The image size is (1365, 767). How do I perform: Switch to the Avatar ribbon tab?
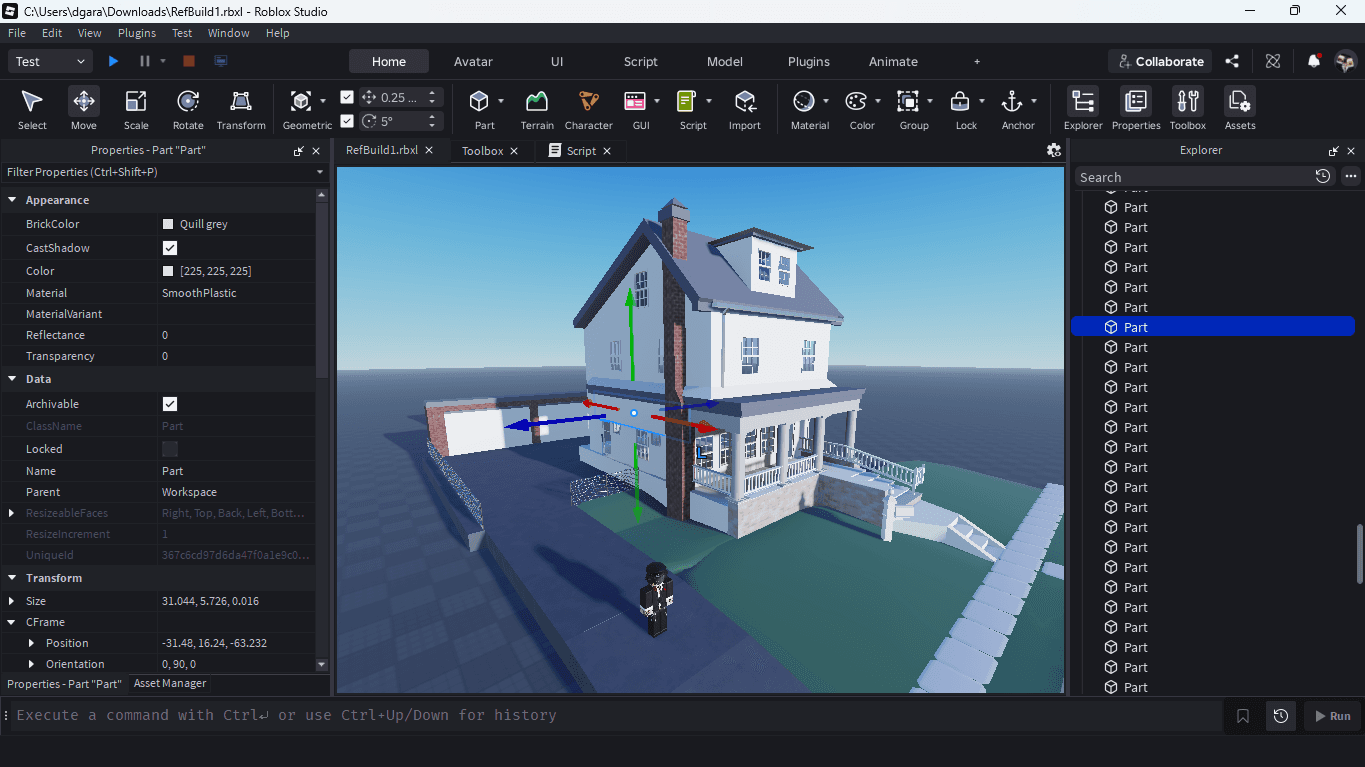pos(473,61)
